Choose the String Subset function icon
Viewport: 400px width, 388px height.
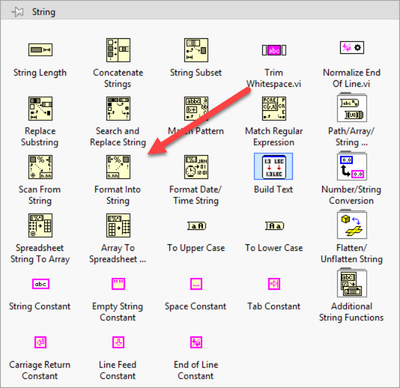click(196, 50)
